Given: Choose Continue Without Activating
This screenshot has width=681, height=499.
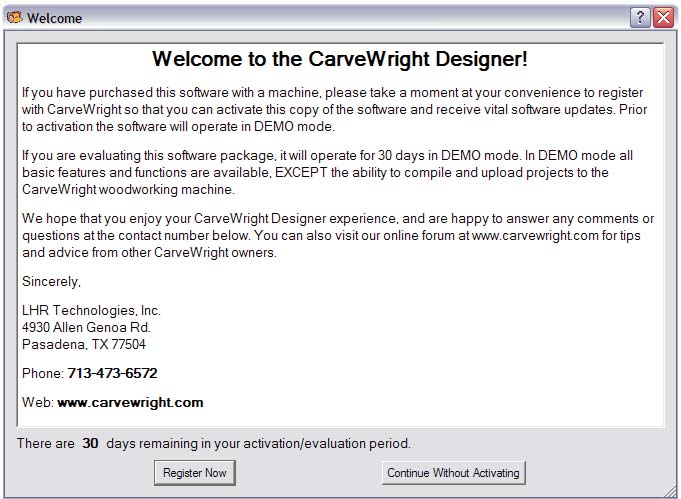Looking at the screenshot, I should tap(453, 473).
